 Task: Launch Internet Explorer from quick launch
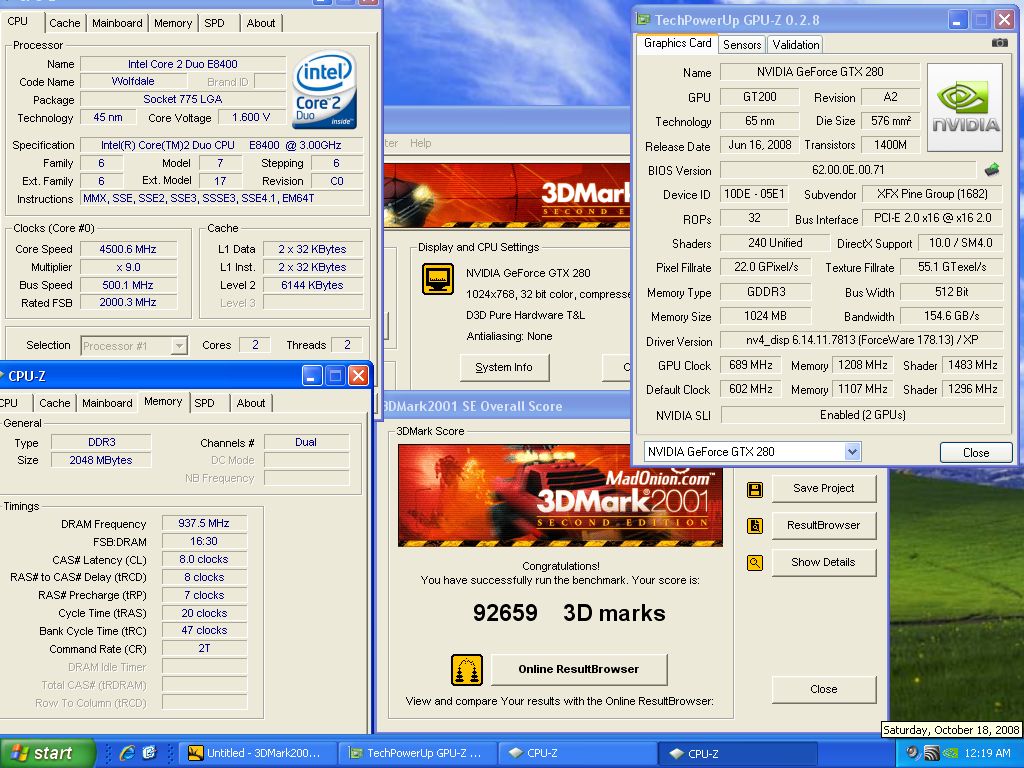(x=127, y=753)
